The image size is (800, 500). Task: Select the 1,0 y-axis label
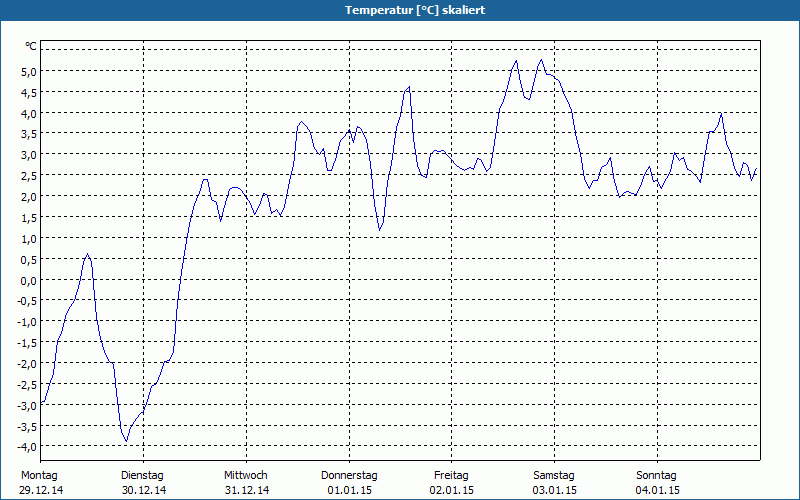click(29, 239)
